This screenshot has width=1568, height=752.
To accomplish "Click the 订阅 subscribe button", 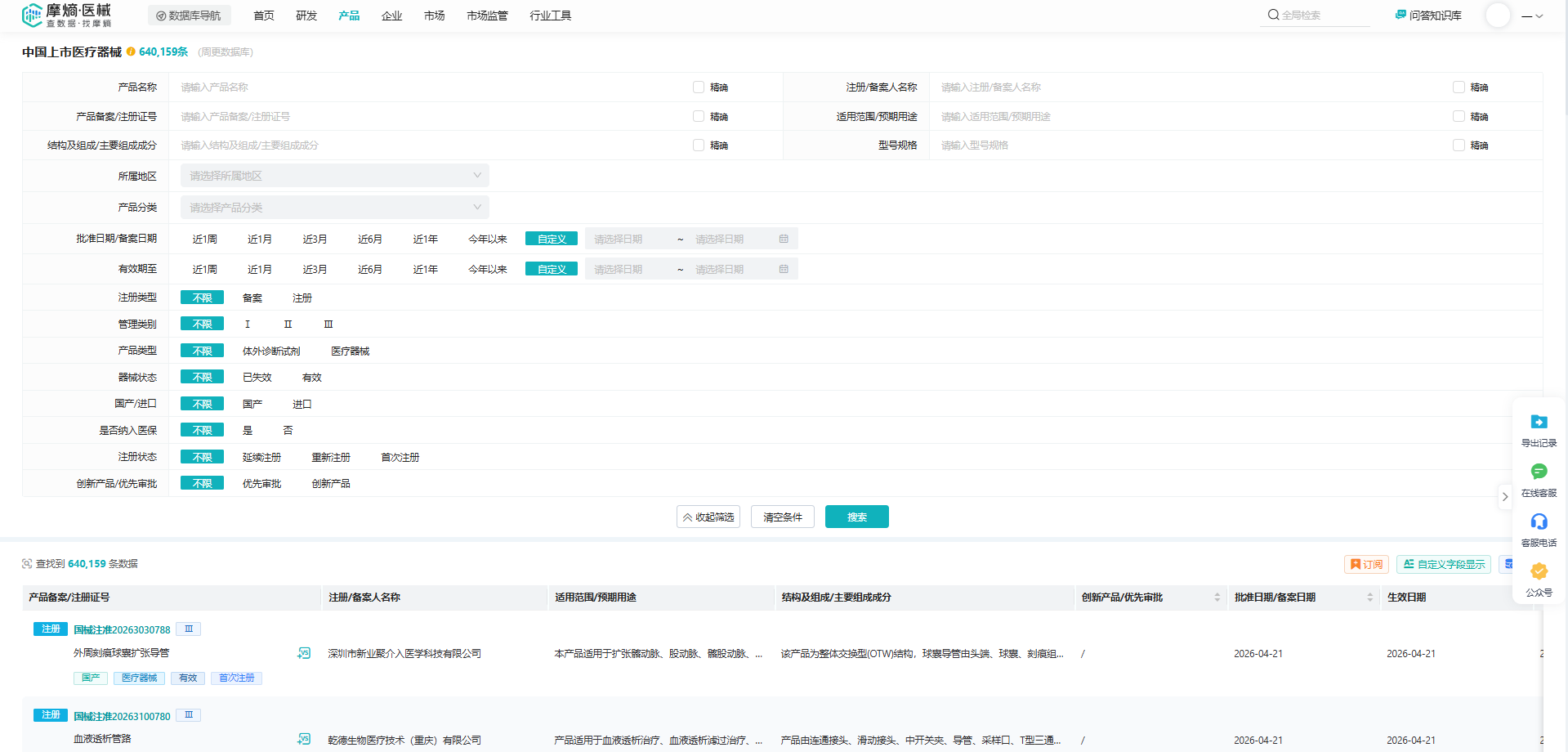I will click(x=1366, y=564).
